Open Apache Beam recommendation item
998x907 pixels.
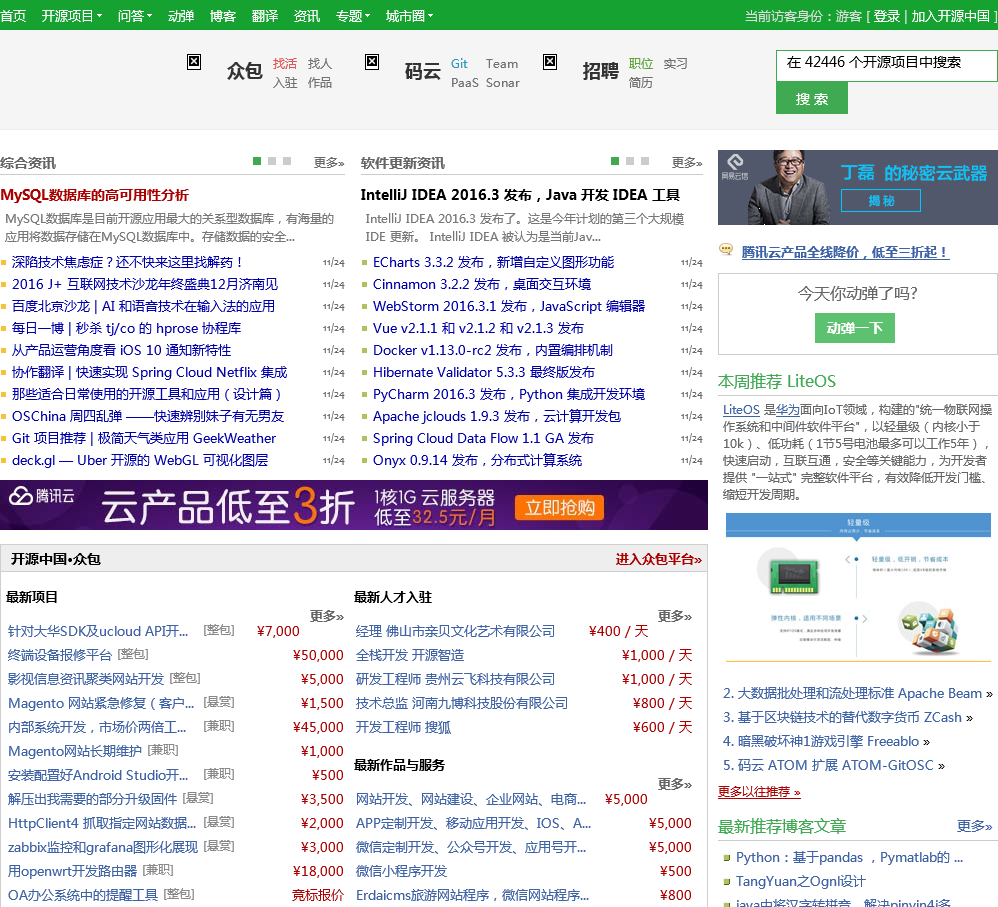[x=858, y=693]
